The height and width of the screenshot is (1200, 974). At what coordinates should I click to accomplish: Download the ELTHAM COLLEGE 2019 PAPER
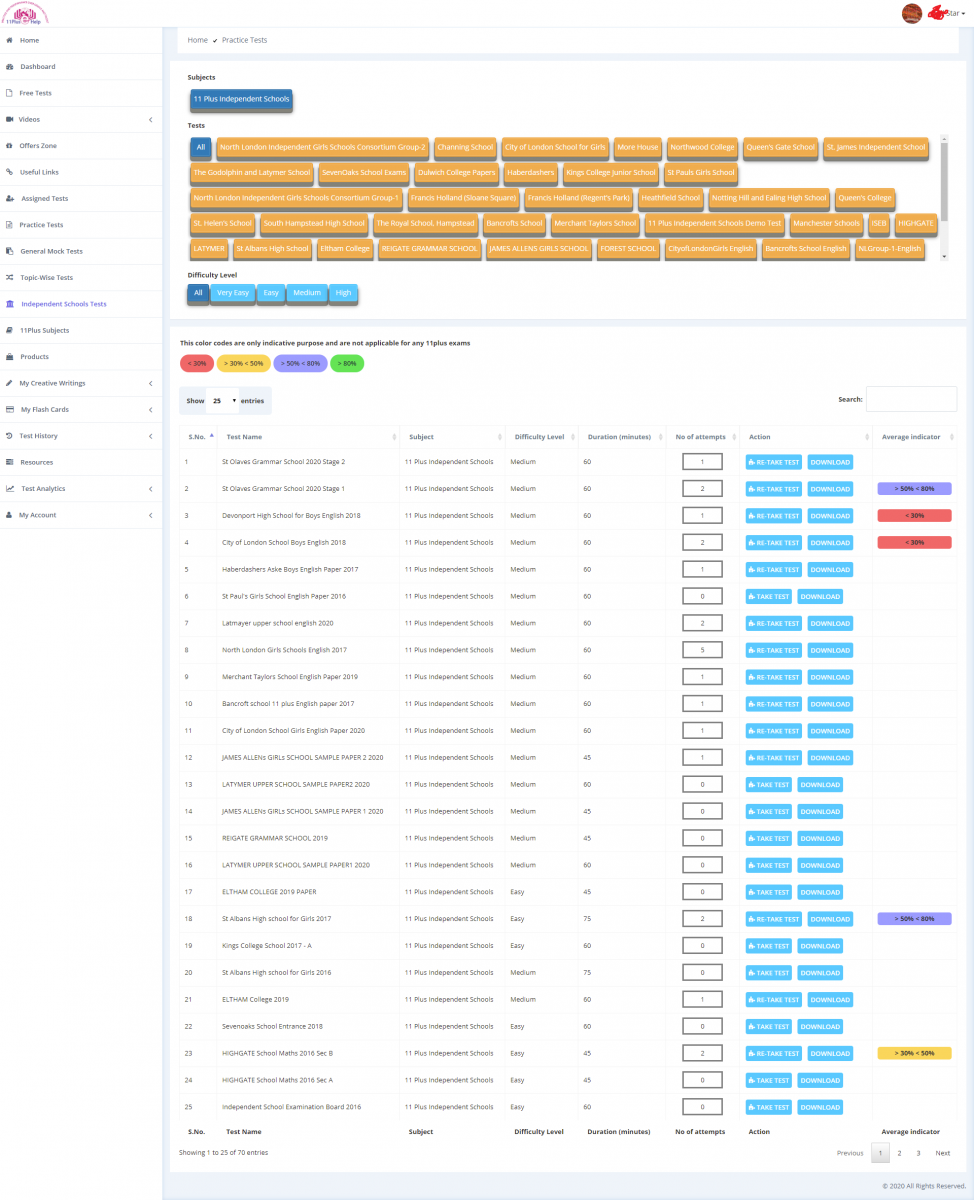point(819,892)
